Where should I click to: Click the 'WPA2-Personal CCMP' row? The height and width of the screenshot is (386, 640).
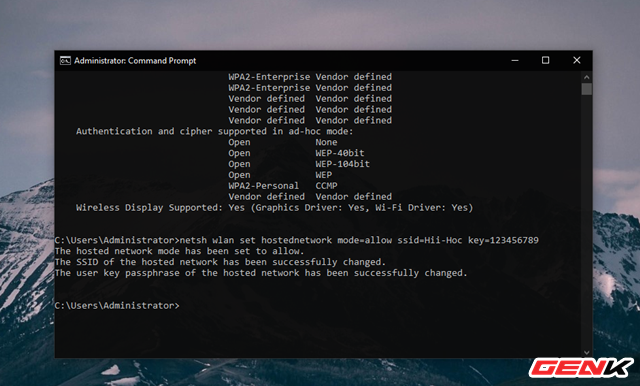(x=283, y=186)
